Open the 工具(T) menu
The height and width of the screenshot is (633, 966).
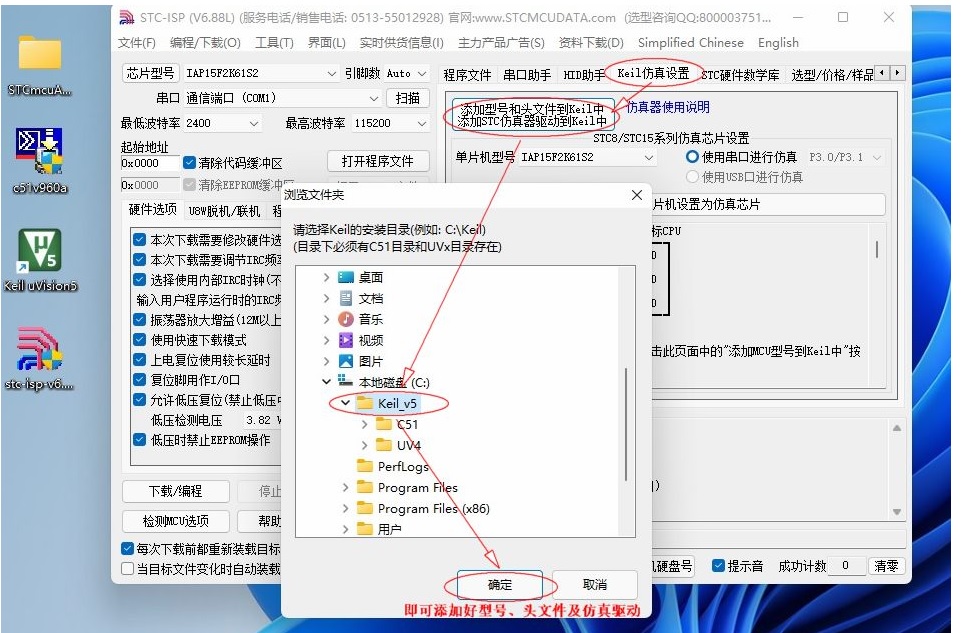point(274,43)
